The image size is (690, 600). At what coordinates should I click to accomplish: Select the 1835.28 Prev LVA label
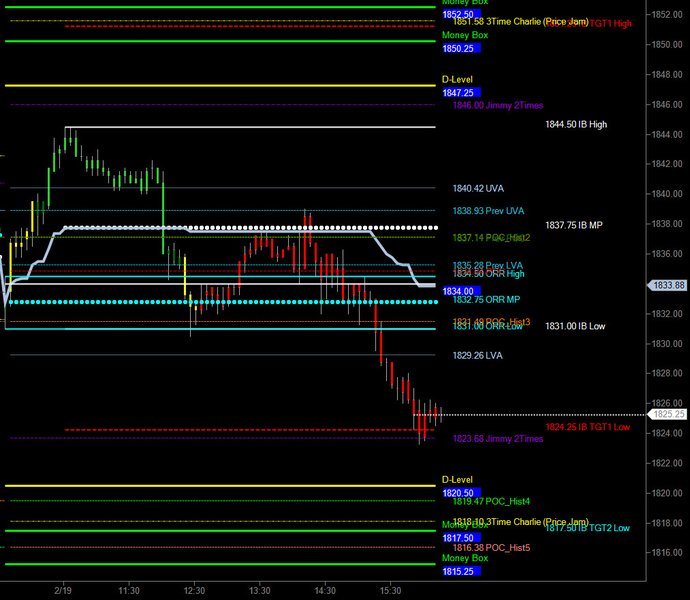pyautogui.click(x=488, y=265)
